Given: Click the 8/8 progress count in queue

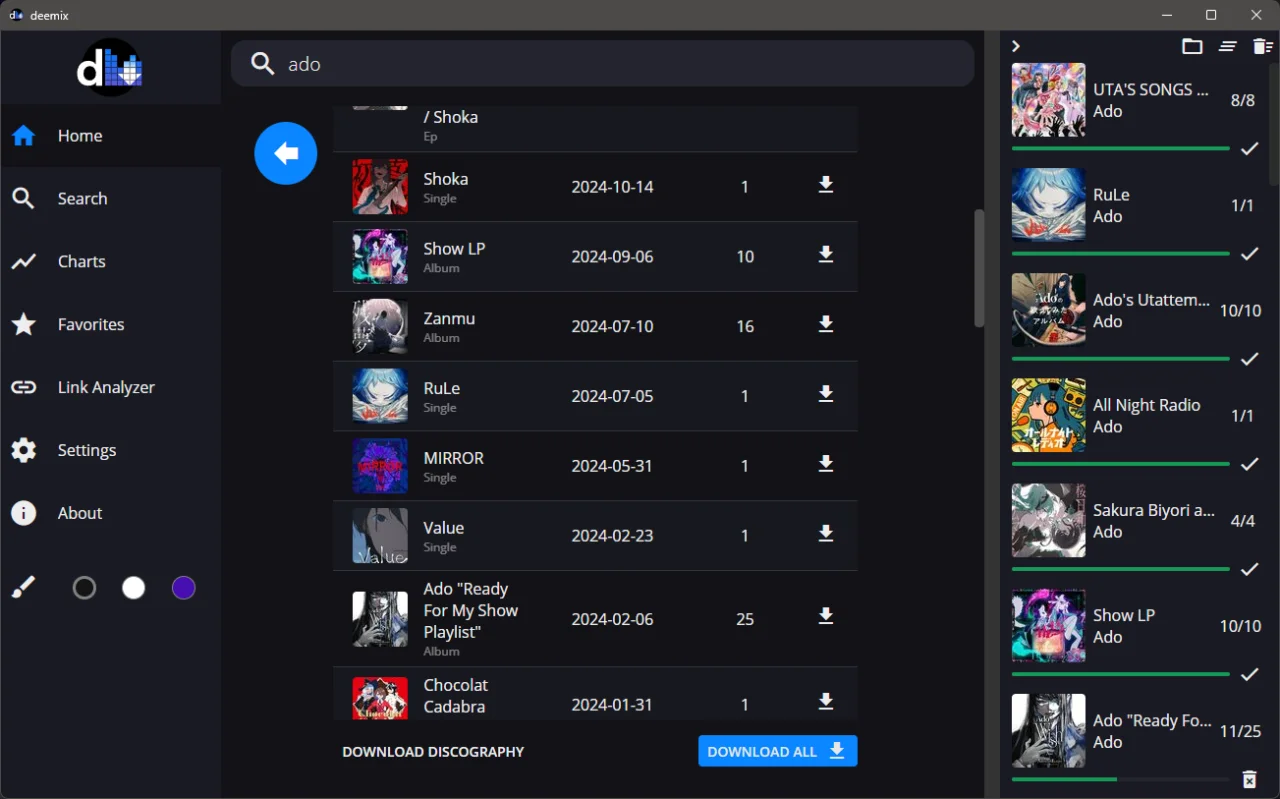Looking at the screenshot, I should (1242, 100).
